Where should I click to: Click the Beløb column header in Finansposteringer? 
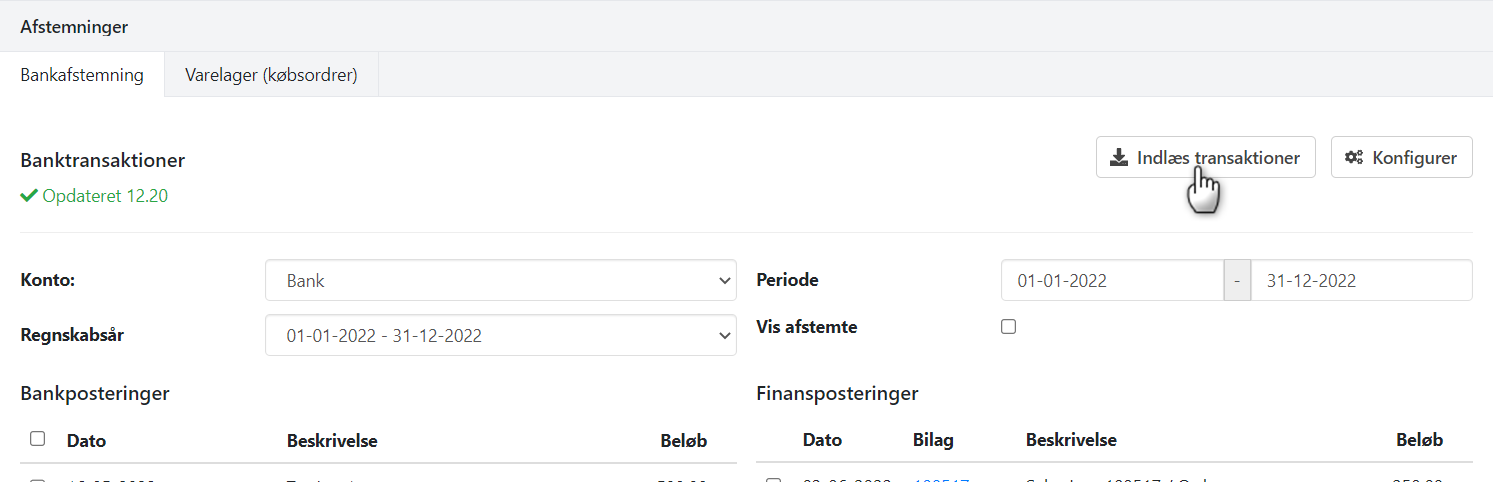tap(1420, 440)
